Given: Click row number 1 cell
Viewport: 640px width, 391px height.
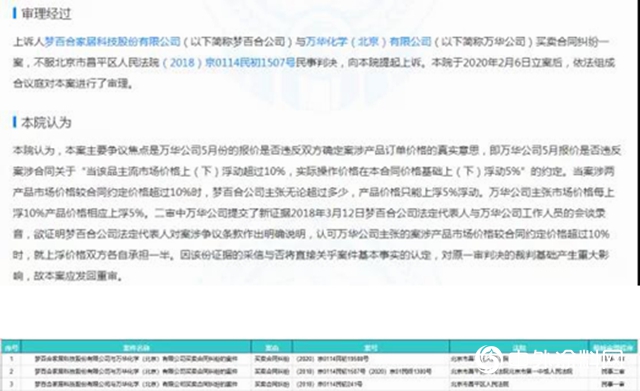Looking at the screenshot, I should (11, 359).
